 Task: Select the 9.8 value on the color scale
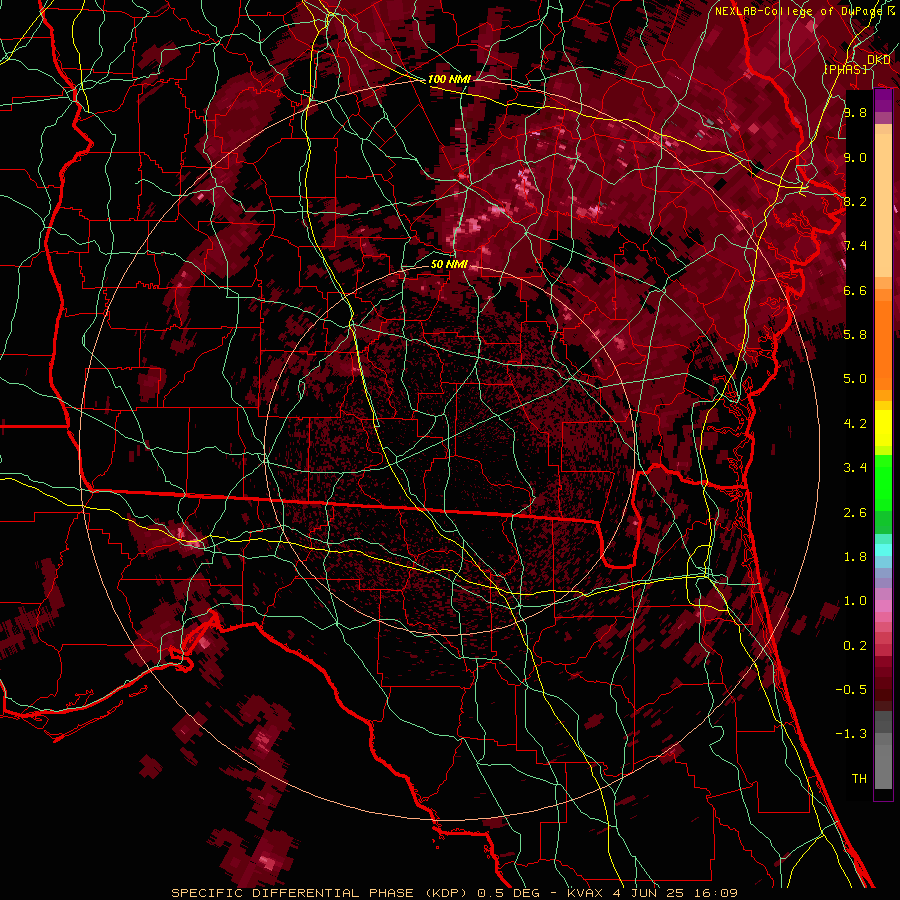click(855, 112)
